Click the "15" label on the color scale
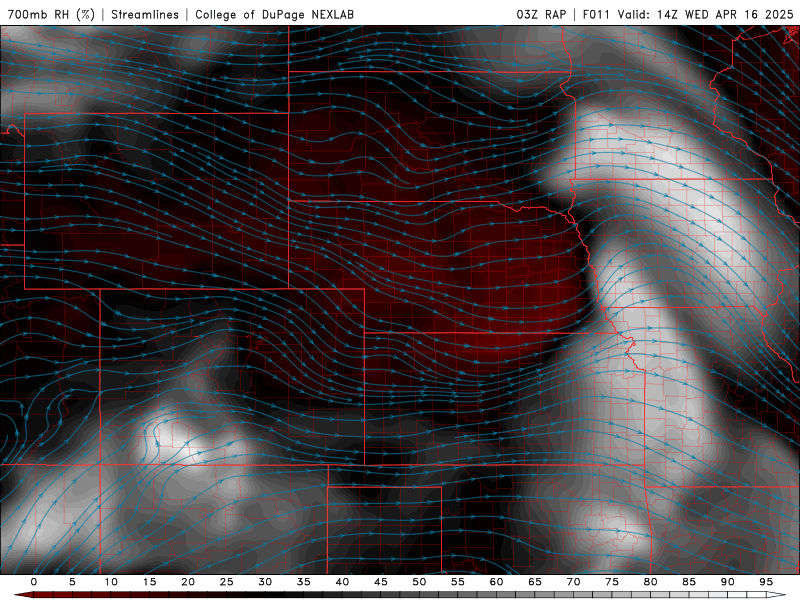Image resolution: width=800 pixels, height=600 pixels. tap(149, 582)
